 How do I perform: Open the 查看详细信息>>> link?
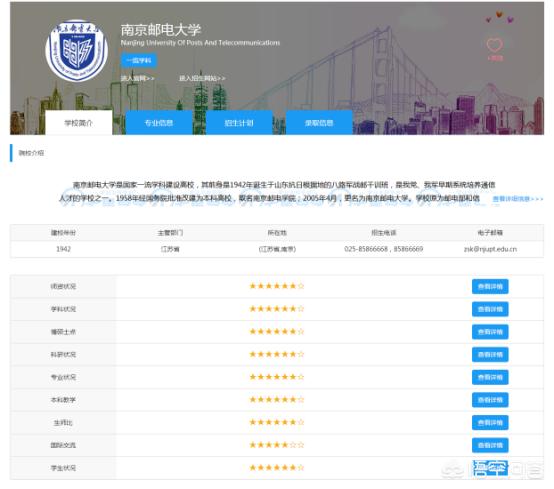coord(518,199)
